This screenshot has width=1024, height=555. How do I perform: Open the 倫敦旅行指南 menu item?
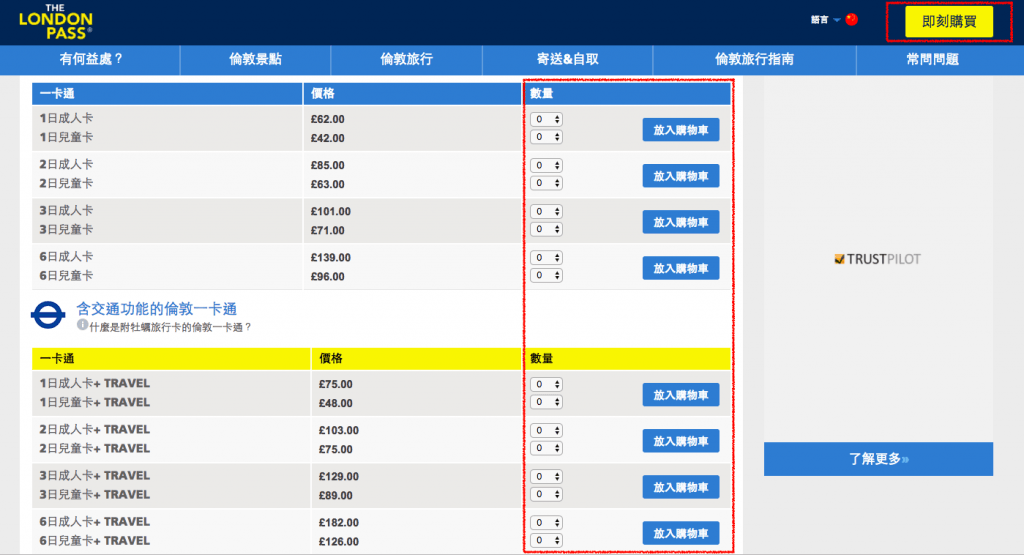pos(754,59)
